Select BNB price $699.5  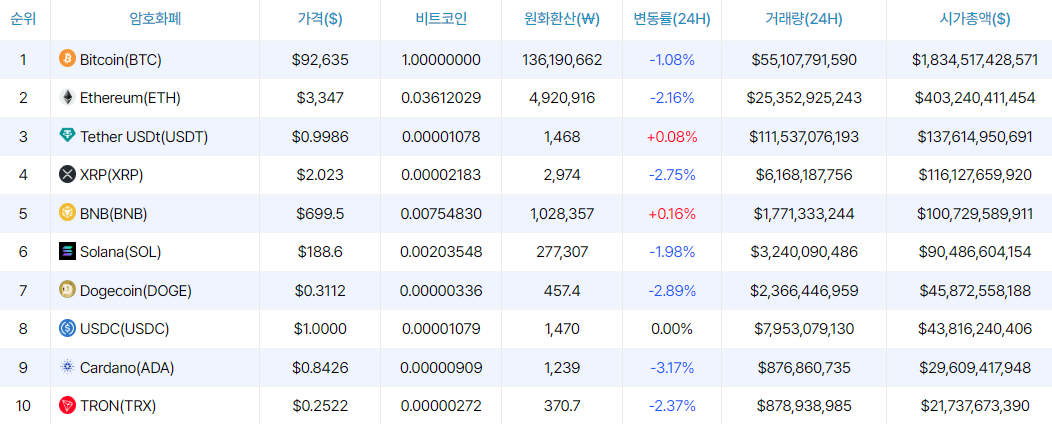click(320, 214)
